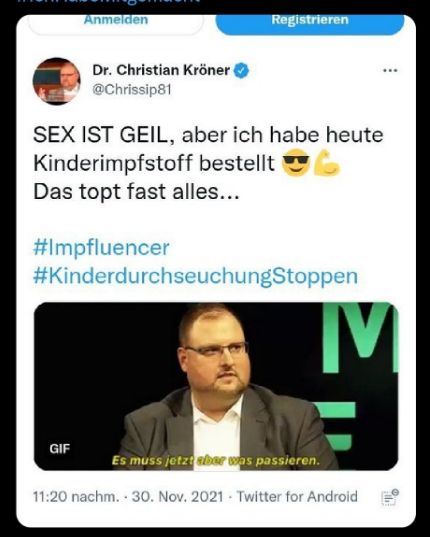The width and height of the screenshot is (430, 537).
Task: Open the @Chrissip81 handle
Action: (x=132, y=90)
